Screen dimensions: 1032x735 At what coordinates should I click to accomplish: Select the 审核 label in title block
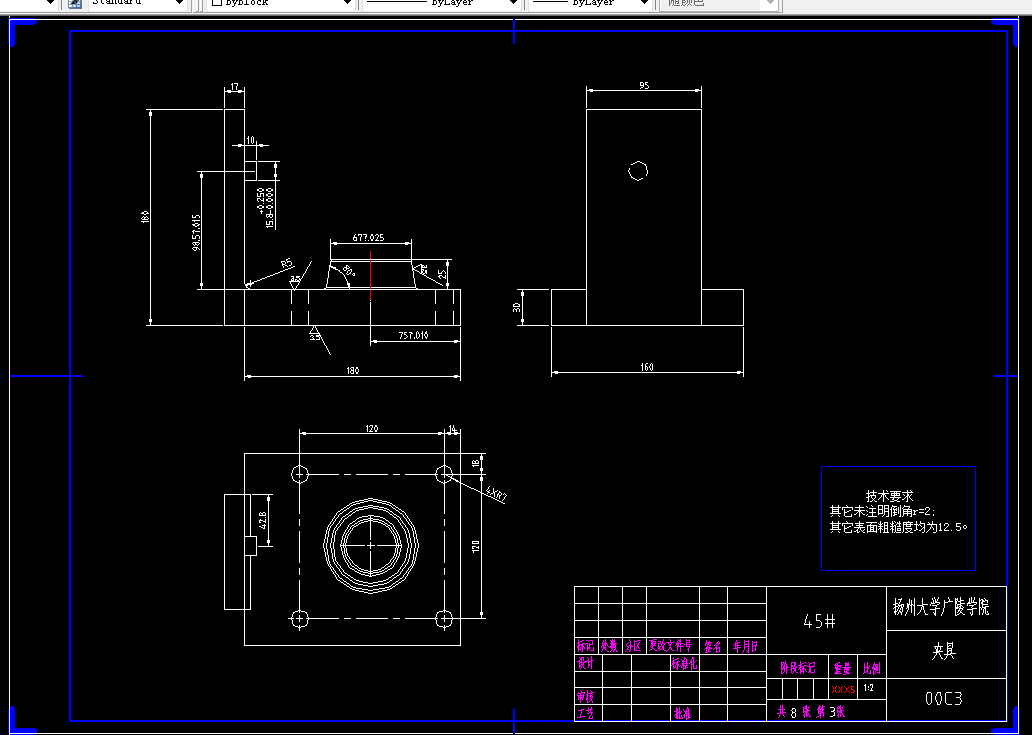click(585, 696)
